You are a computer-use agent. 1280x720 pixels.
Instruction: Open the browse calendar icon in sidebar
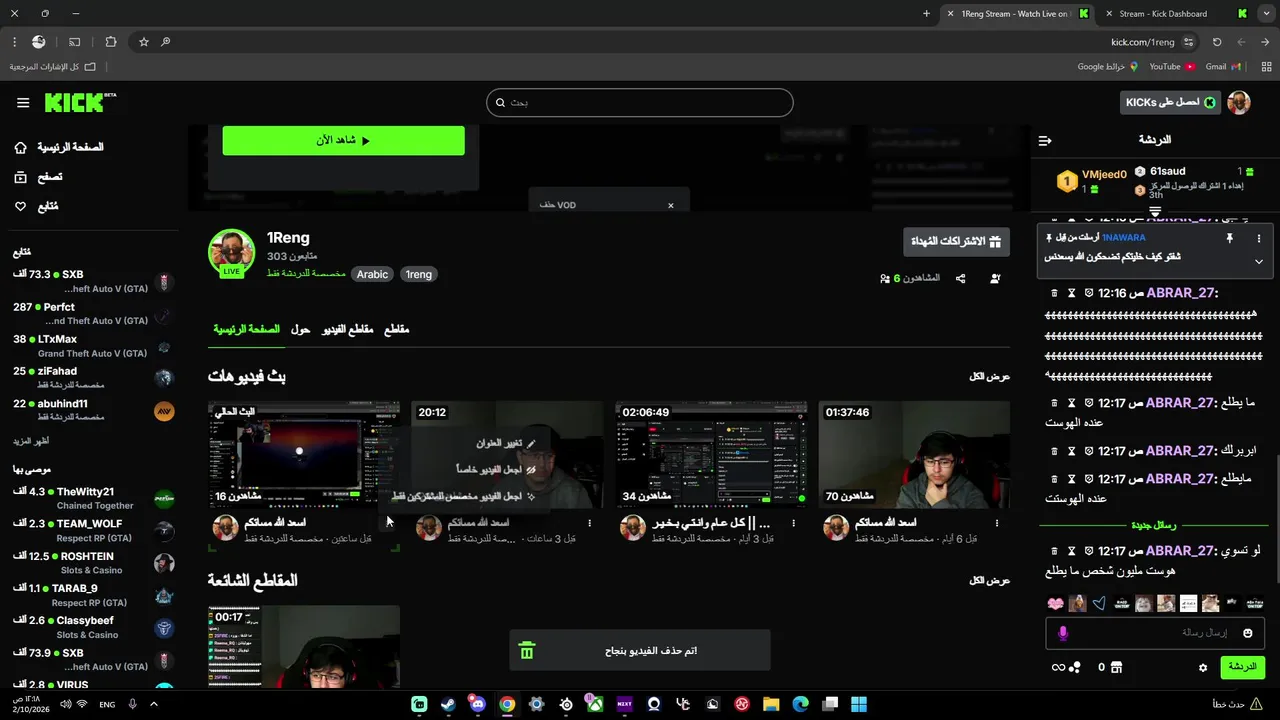(21, 177)
